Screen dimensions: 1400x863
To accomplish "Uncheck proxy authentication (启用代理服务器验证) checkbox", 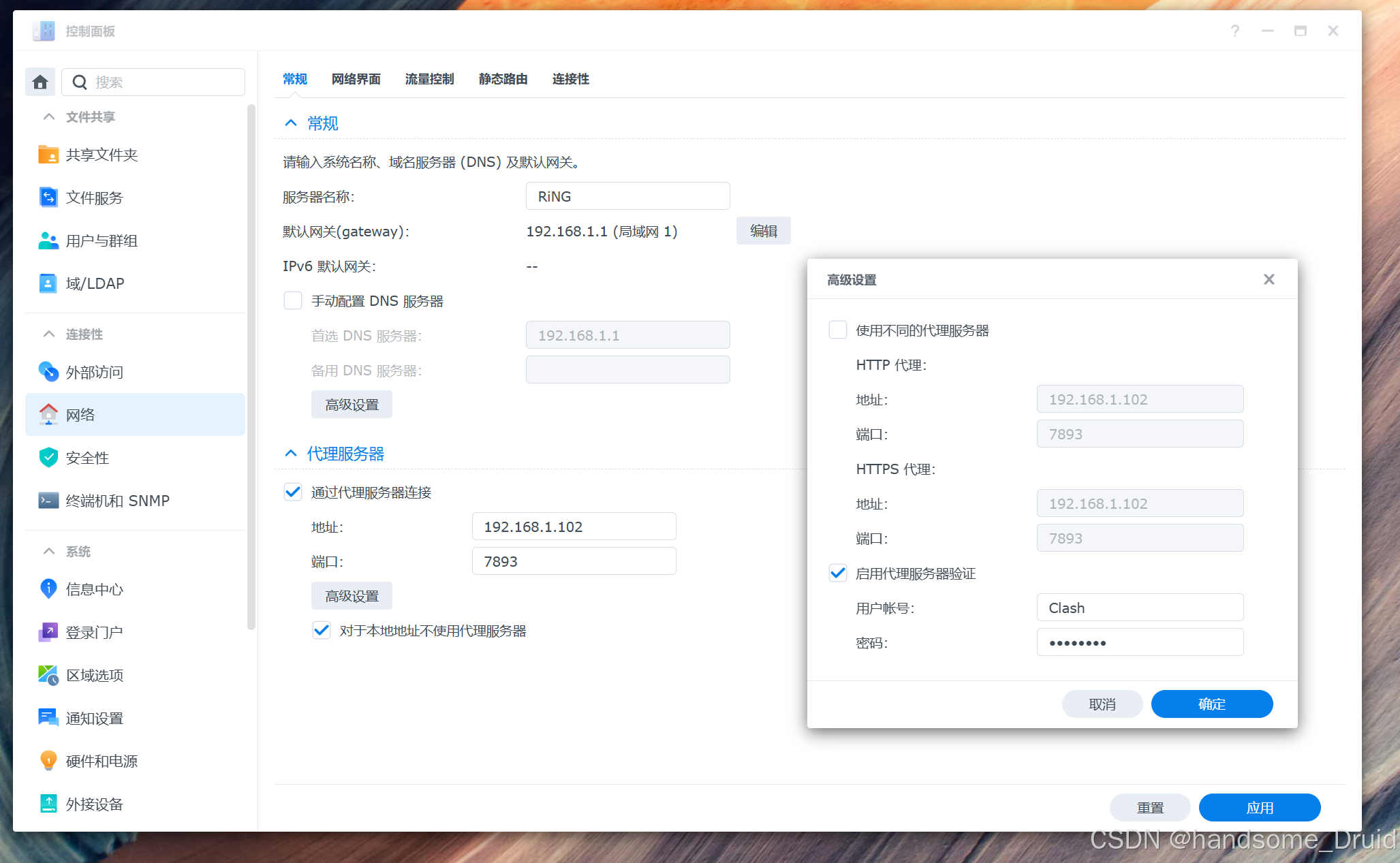I will tap(837, 574).
